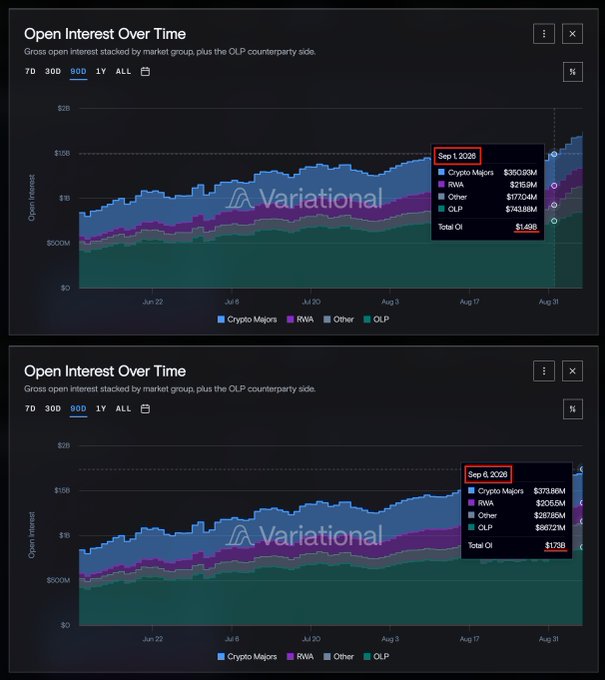Select 30D range in the top chart
This screenshot has height=680, width=605.
[53, 72]
